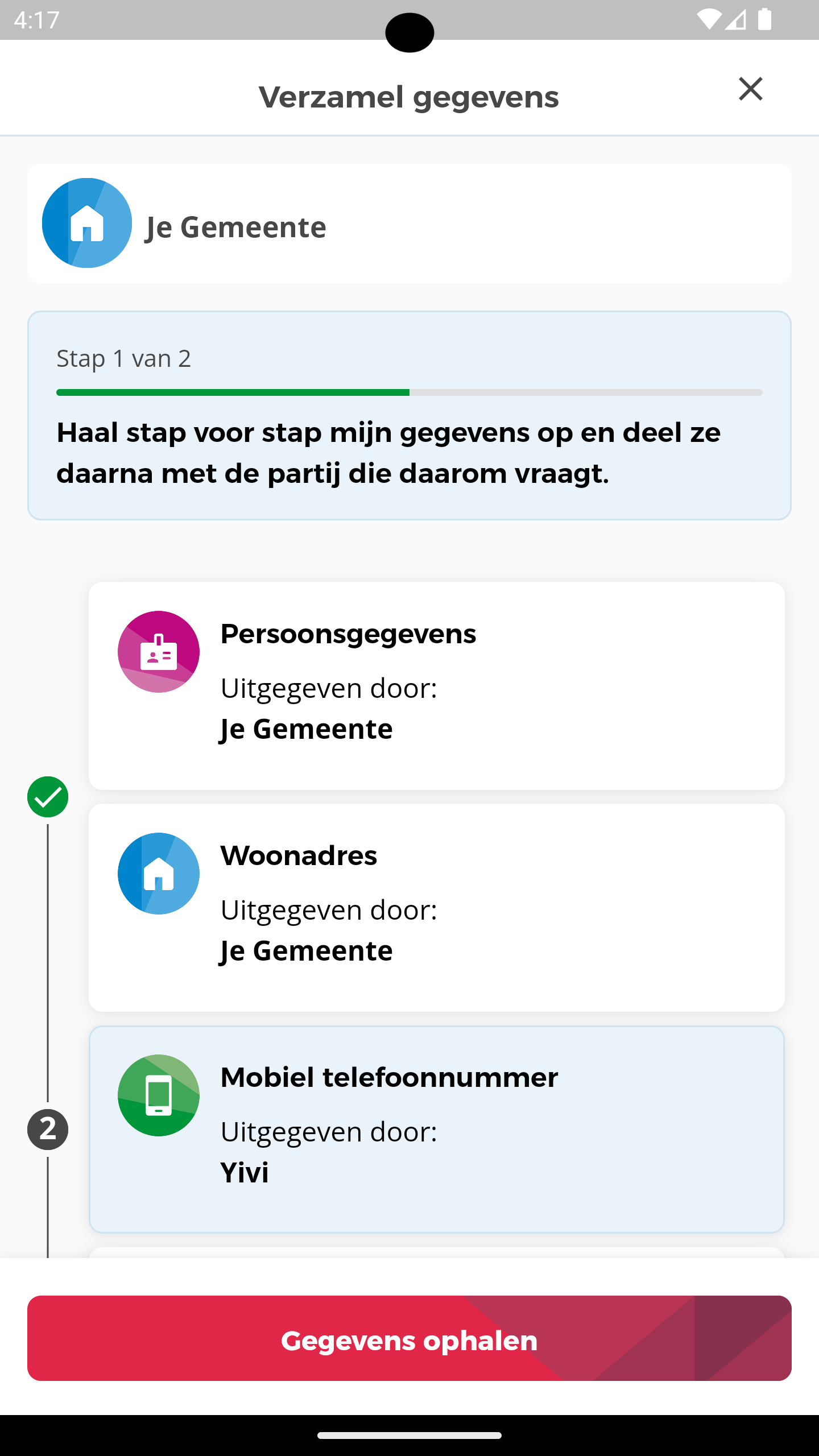
Task: Tap the Stap 1 van 2 label
Action: pos(124,359)
